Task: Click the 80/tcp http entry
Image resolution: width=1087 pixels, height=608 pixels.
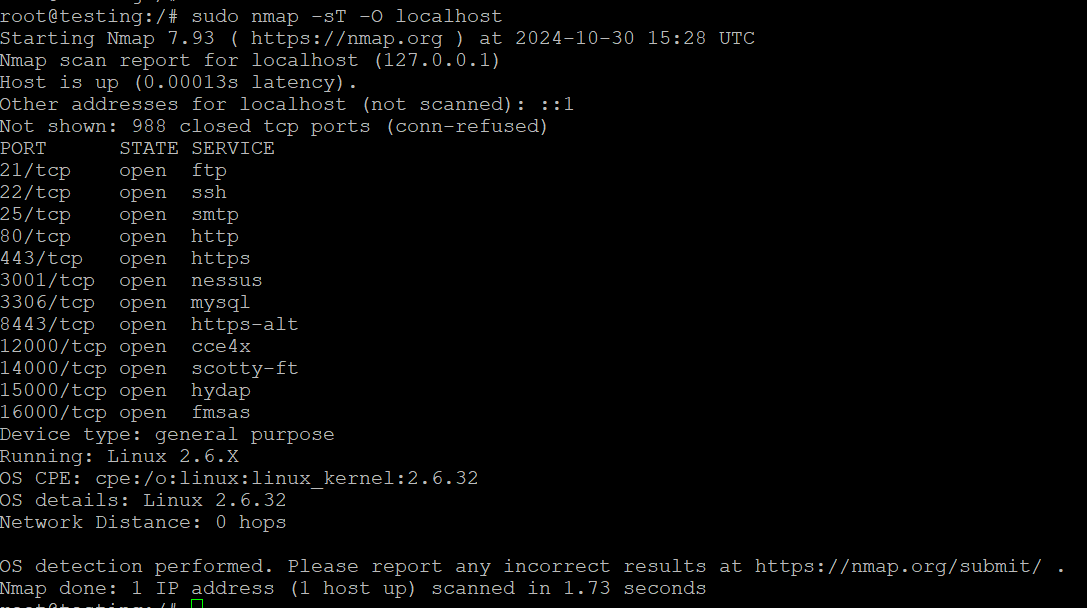Action: pos(119,236)
